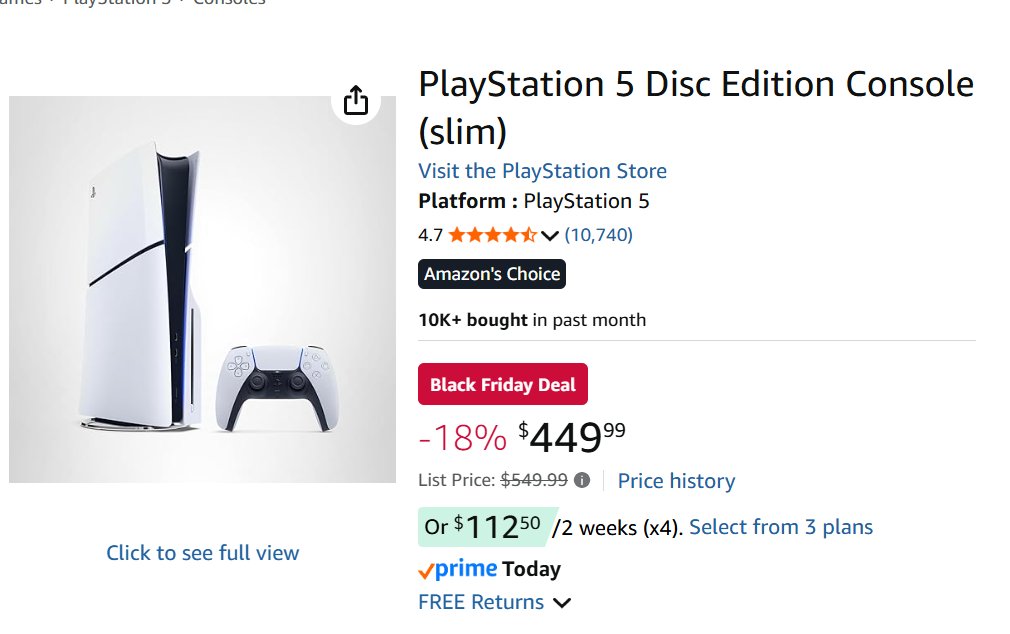The image size is (1010, 634).
Task: Click the Click to see full view link
Action: pyautogui.click(x=203, y=552)
